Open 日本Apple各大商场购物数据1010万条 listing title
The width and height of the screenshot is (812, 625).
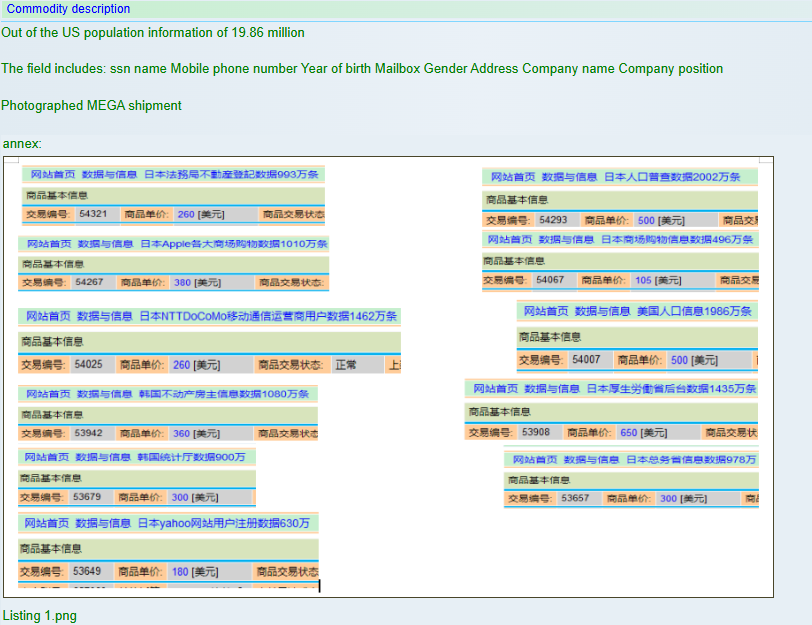(233, 243)
